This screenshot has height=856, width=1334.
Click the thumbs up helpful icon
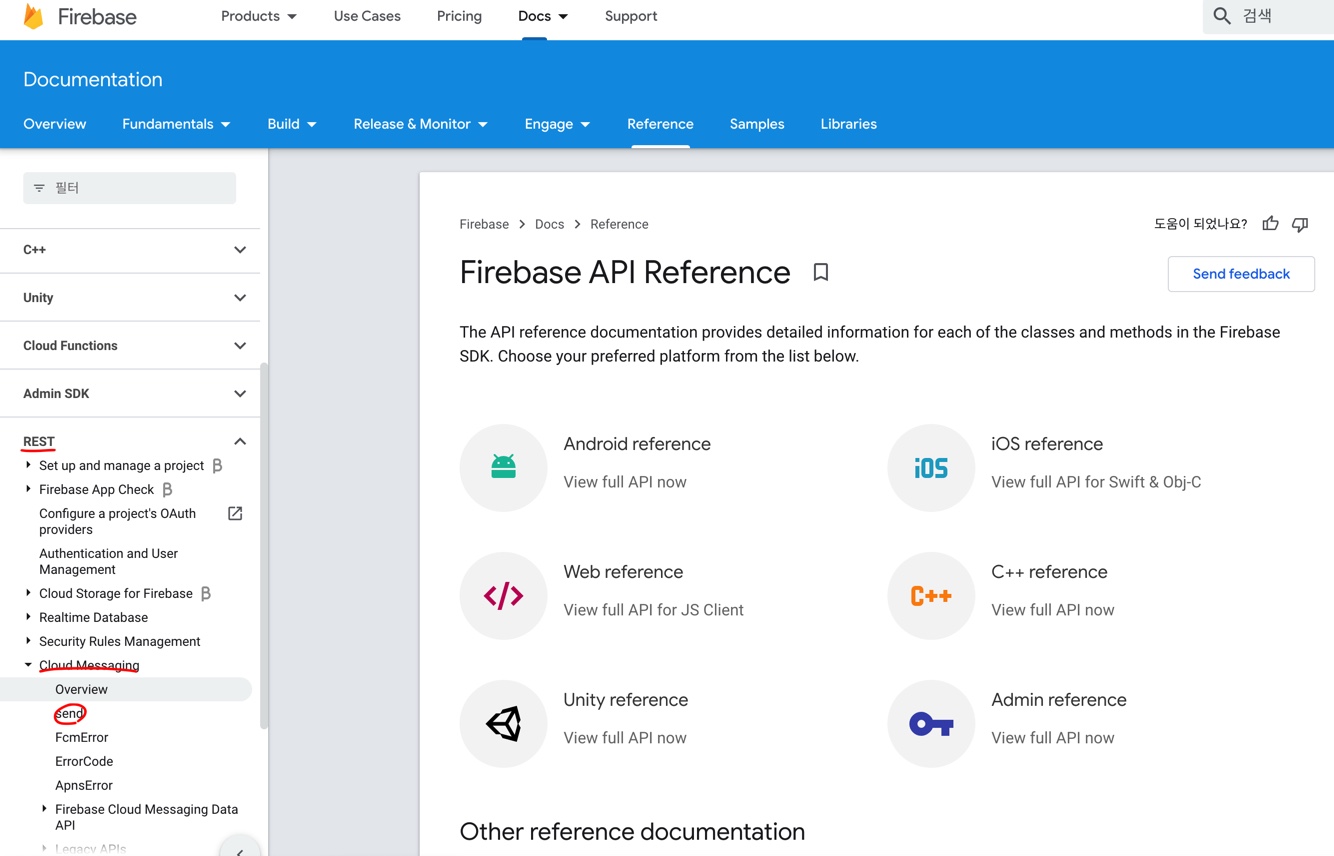pyautogui.click(x=1270, y=224)
